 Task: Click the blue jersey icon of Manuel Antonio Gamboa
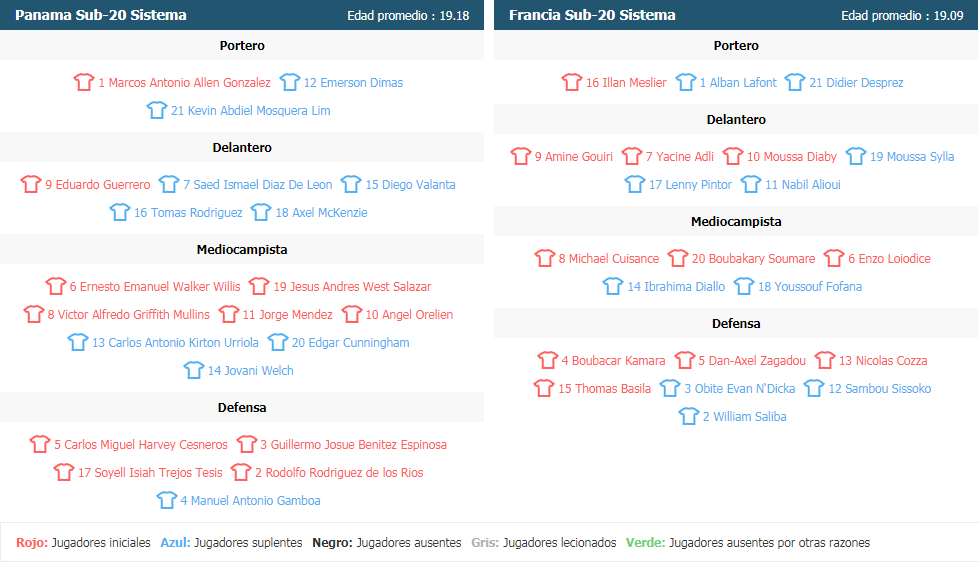[167, 500]
